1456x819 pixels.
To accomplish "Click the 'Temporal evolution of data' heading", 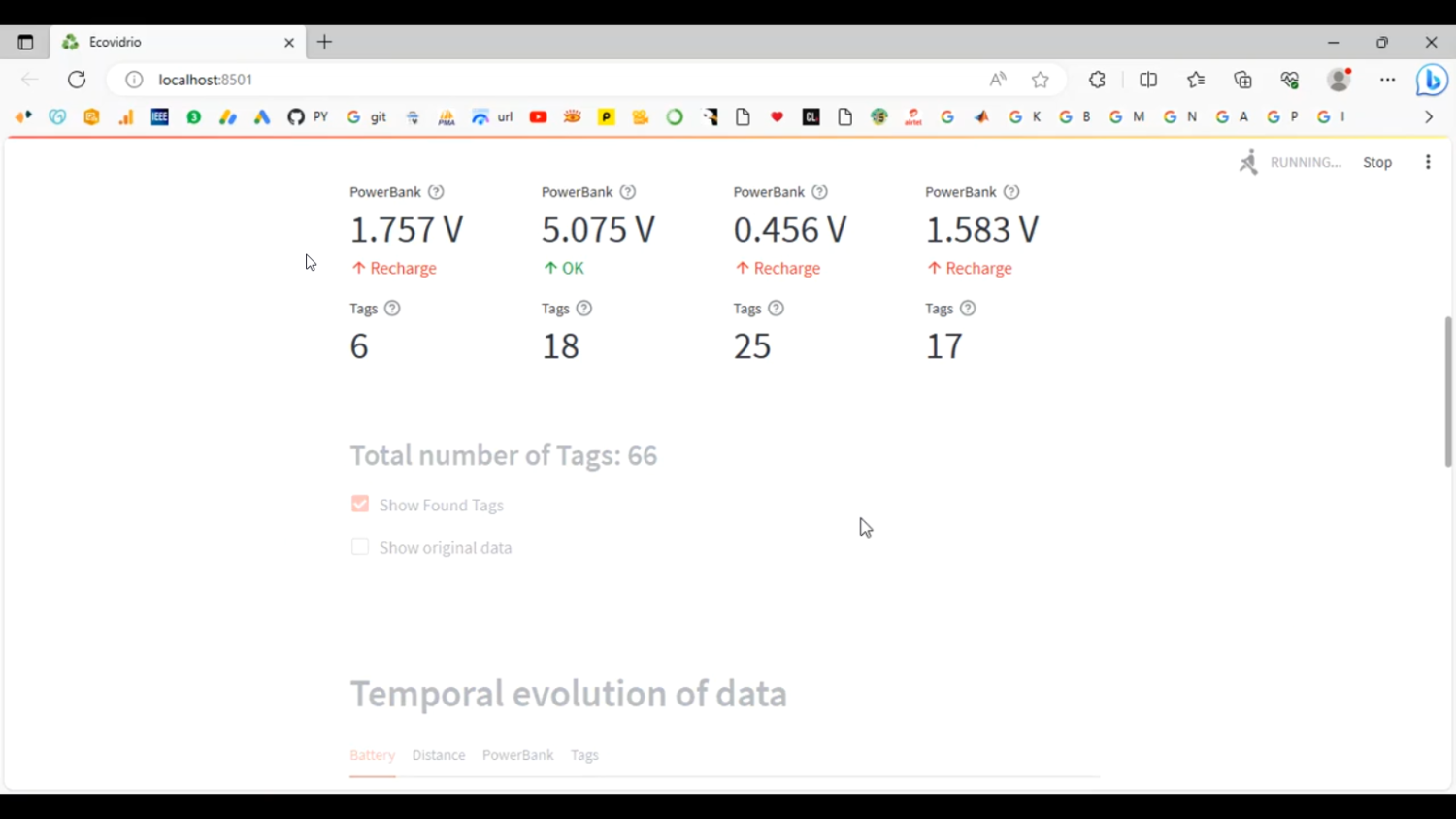I will click(x=569, y=694).
